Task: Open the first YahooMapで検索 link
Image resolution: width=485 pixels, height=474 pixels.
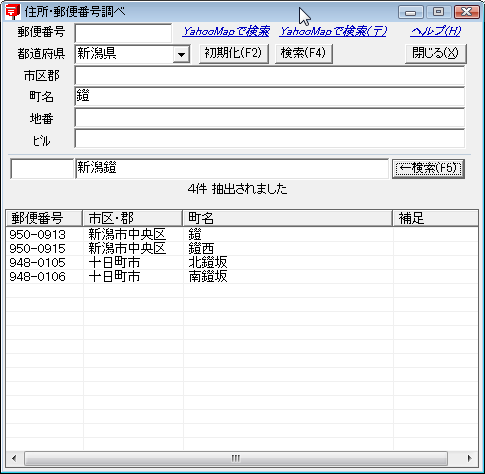Action: tap(226, 31)
